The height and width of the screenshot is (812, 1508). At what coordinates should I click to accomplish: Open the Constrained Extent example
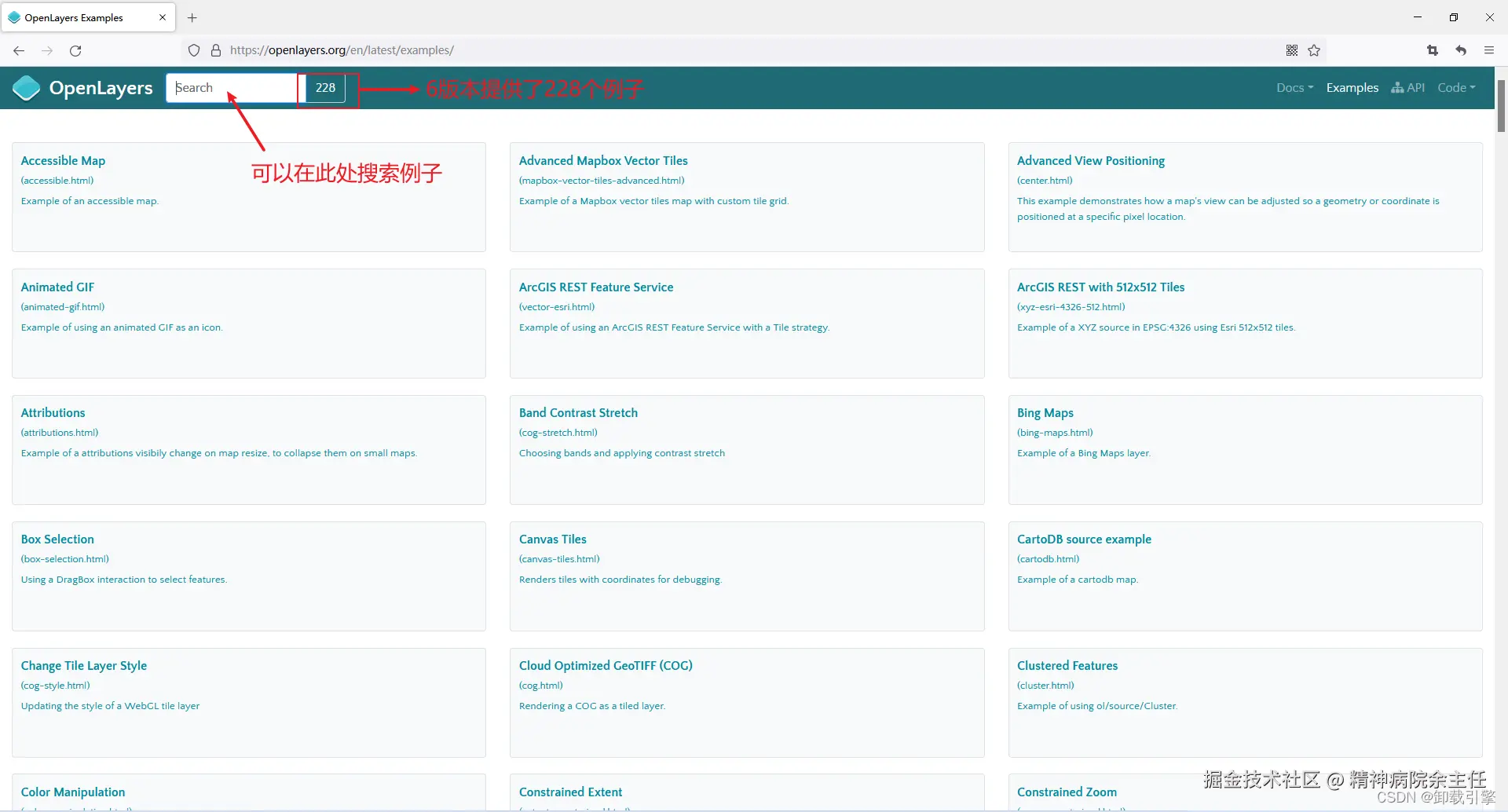(570, 792)
